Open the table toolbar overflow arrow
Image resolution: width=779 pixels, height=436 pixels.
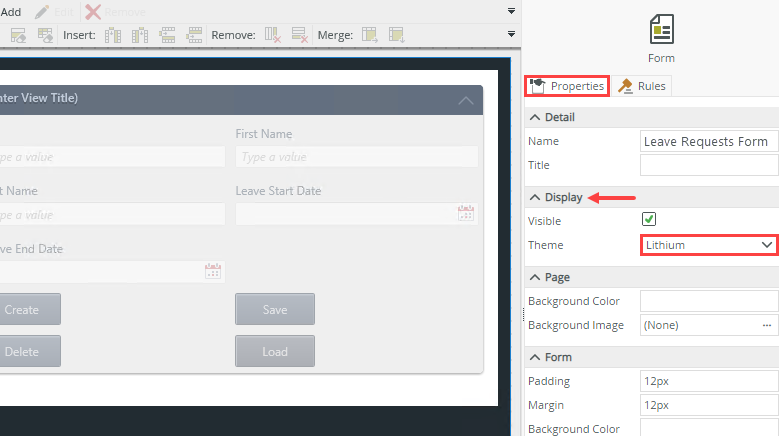point(511,34)
